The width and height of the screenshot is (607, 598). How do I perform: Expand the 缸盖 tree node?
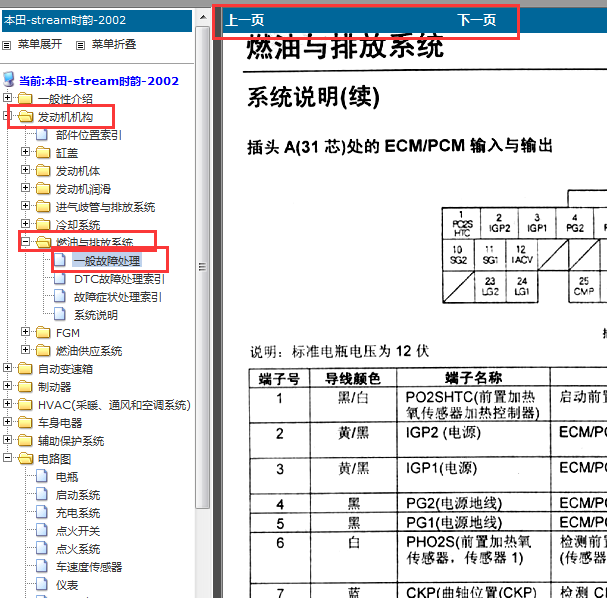click(x=26, y=151)
